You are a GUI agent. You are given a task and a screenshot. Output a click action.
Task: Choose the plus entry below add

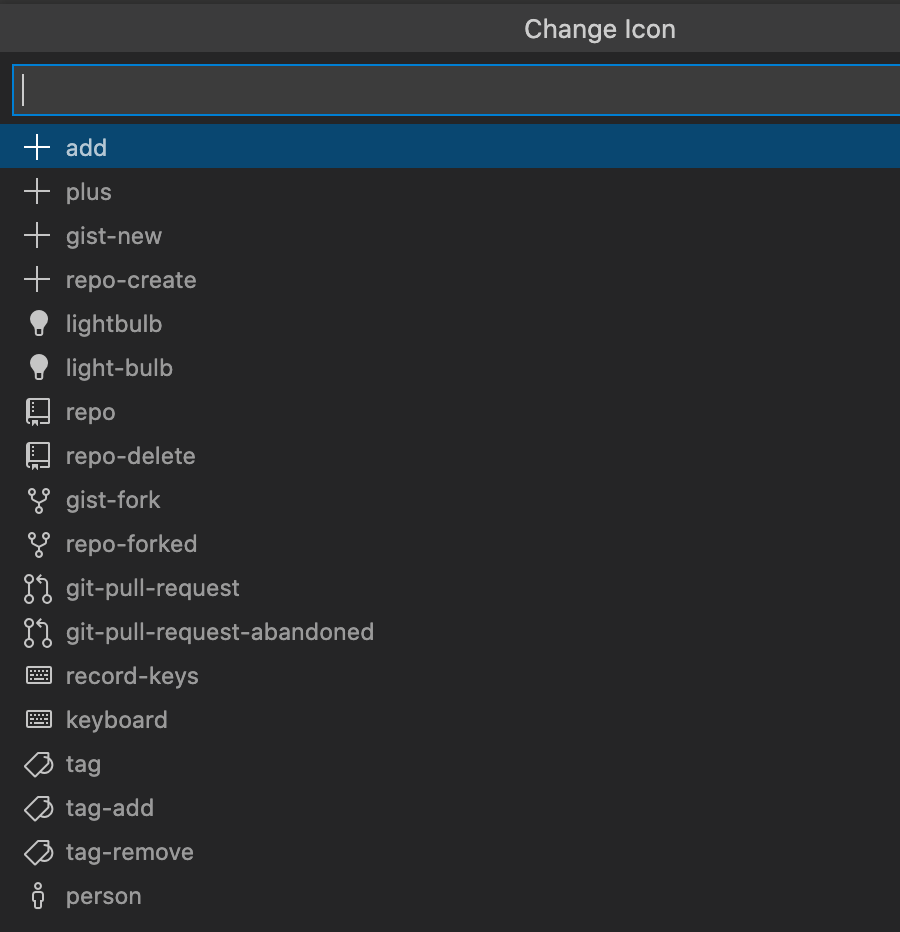click(x=88, y=191)
